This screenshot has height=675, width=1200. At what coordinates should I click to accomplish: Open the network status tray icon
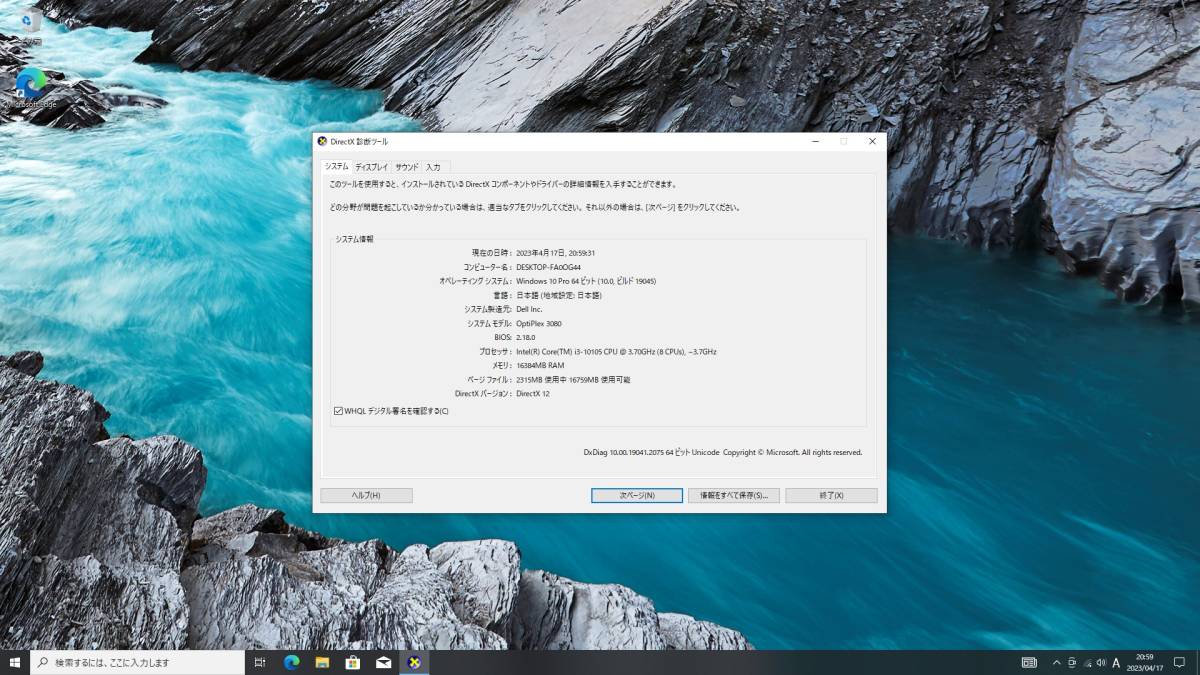coord(1087,662)
